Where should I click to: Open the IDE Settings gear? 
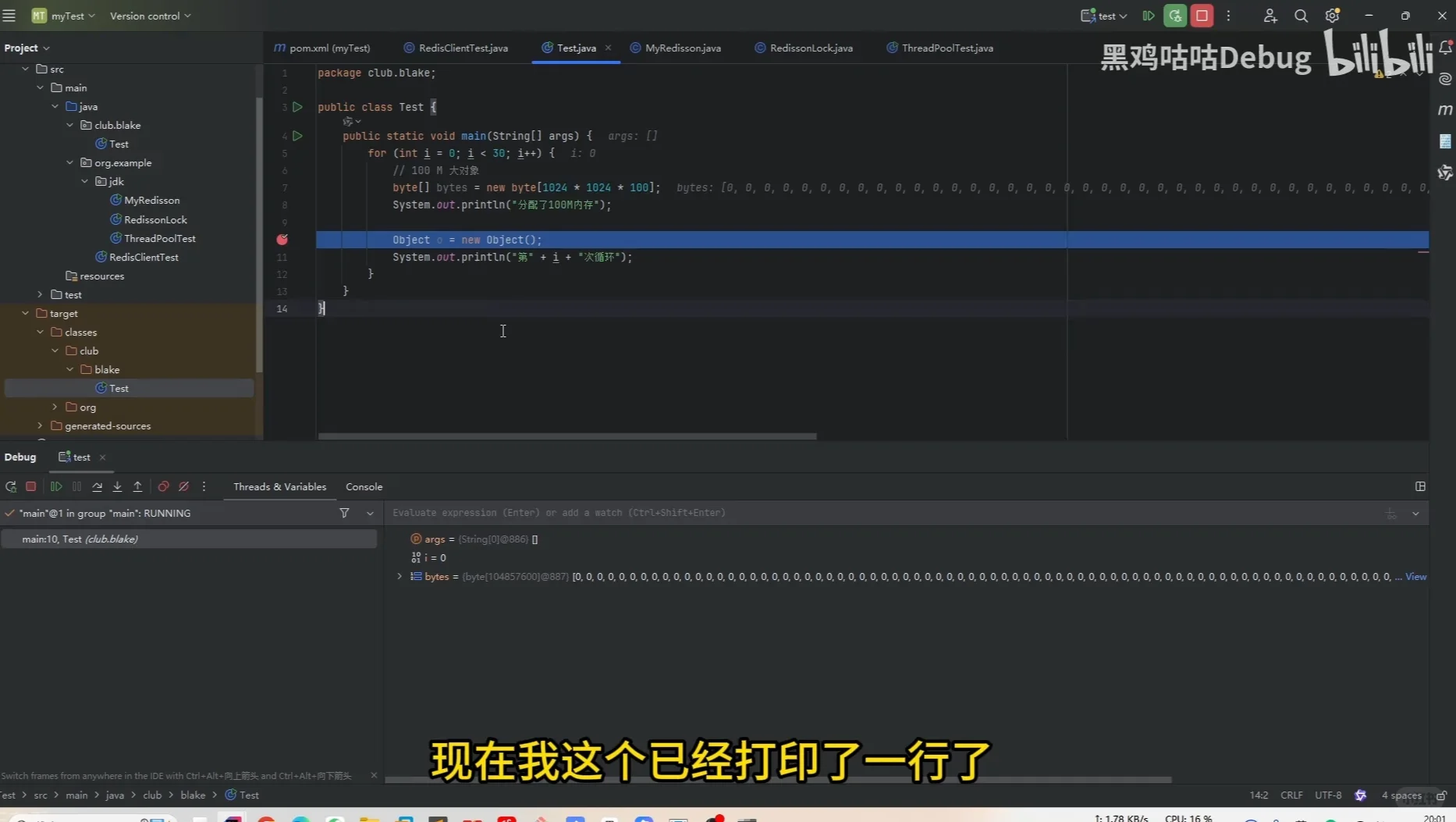[1332, 16]
